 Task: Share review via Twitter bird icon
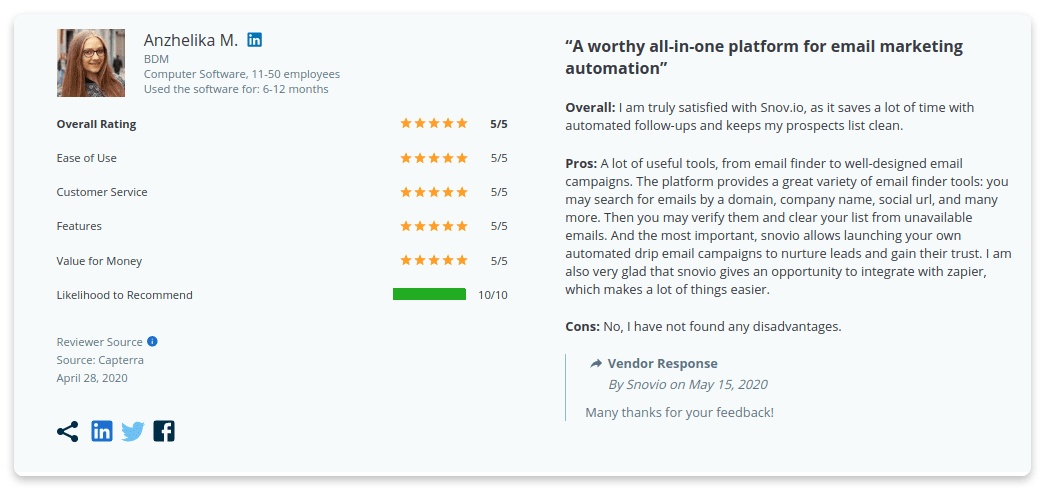tap(133, 431)
